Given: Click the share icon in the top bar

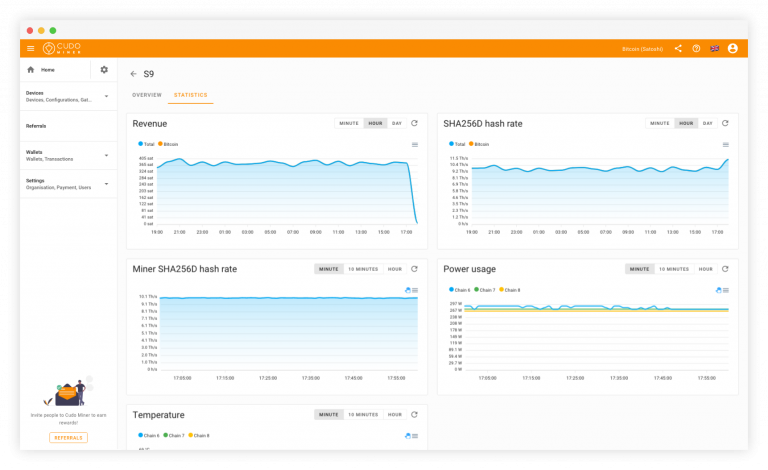Looking at the screenshot, I should (678, 48).
